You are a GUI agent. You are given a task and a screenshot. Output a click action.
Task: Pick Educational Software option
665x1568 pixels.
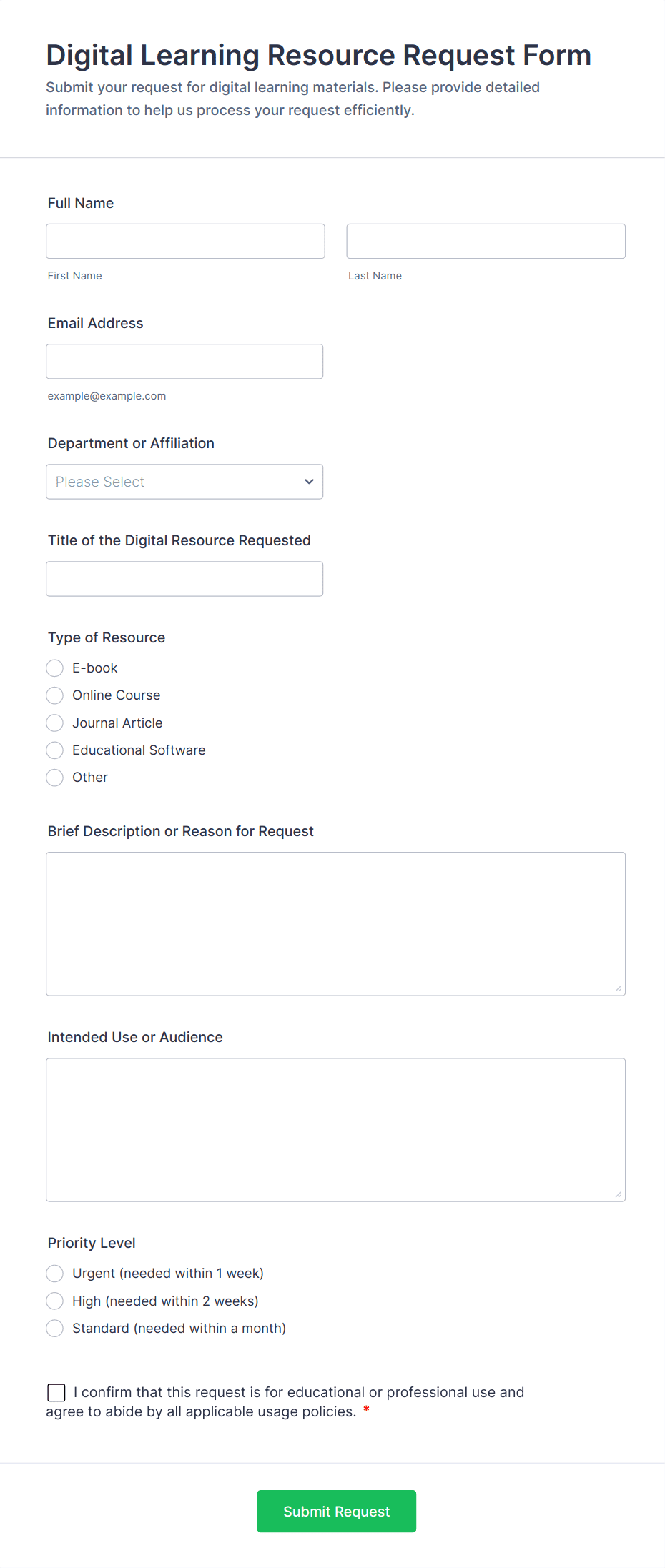55,750
